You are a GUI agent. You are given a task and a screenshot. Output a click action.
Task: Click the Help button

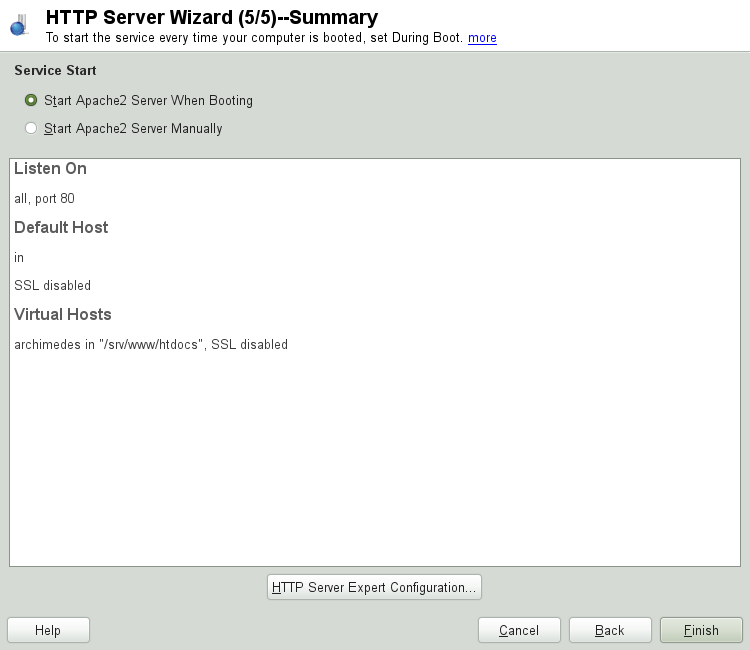(x=48, y=630)
